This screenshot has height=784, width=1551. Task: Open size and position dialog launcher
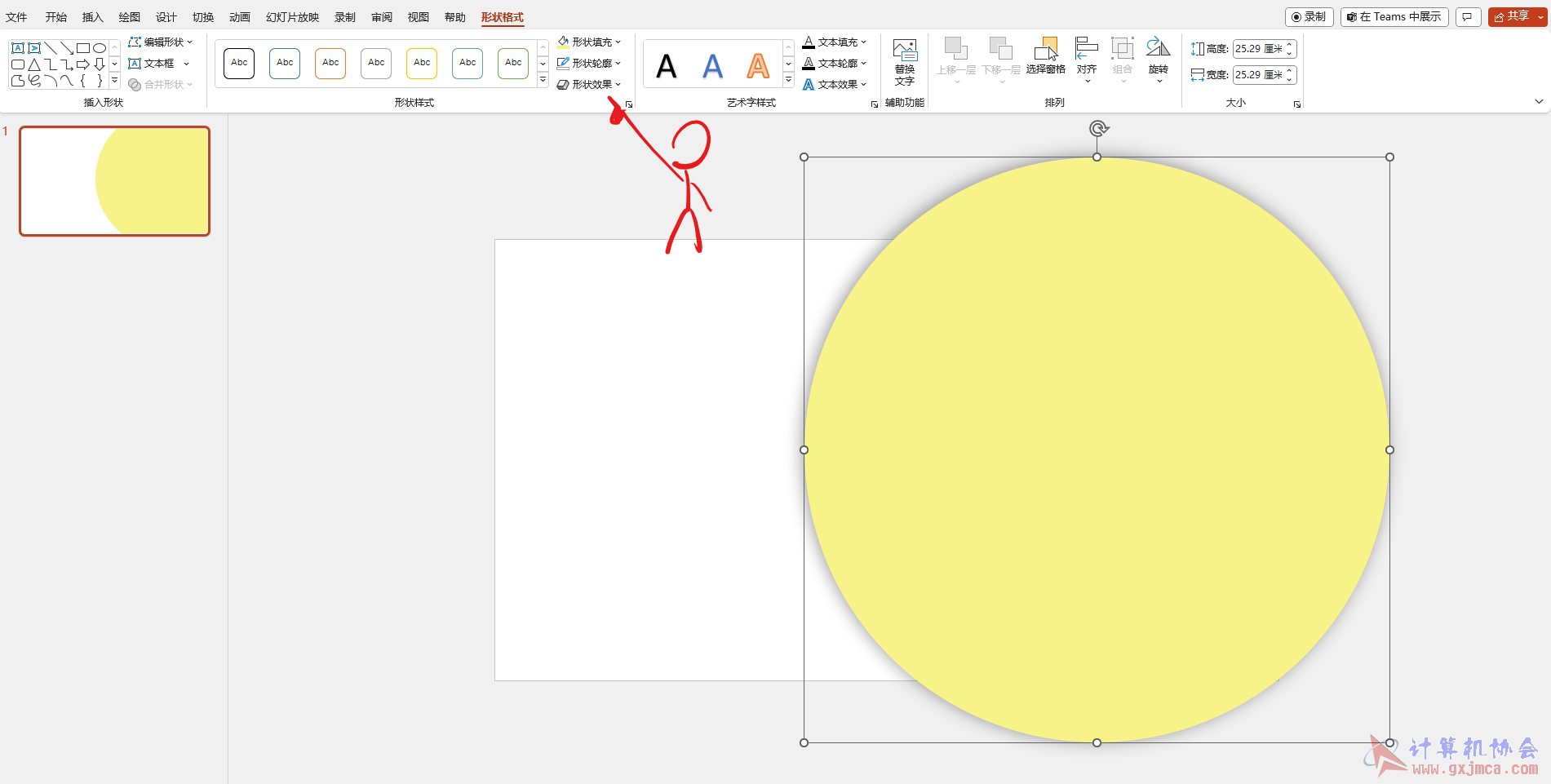click(x=1297, y=104)
